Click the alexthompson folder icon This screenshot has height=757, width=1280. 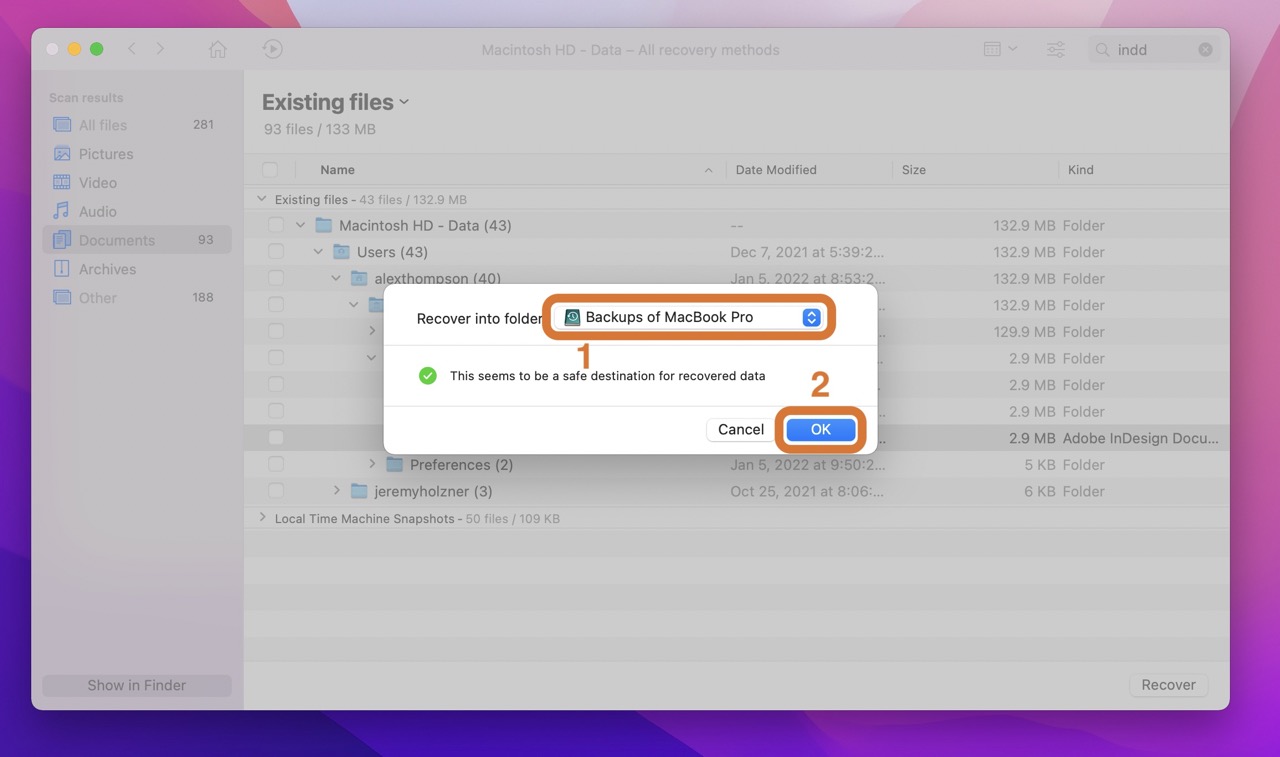(359, 279)
